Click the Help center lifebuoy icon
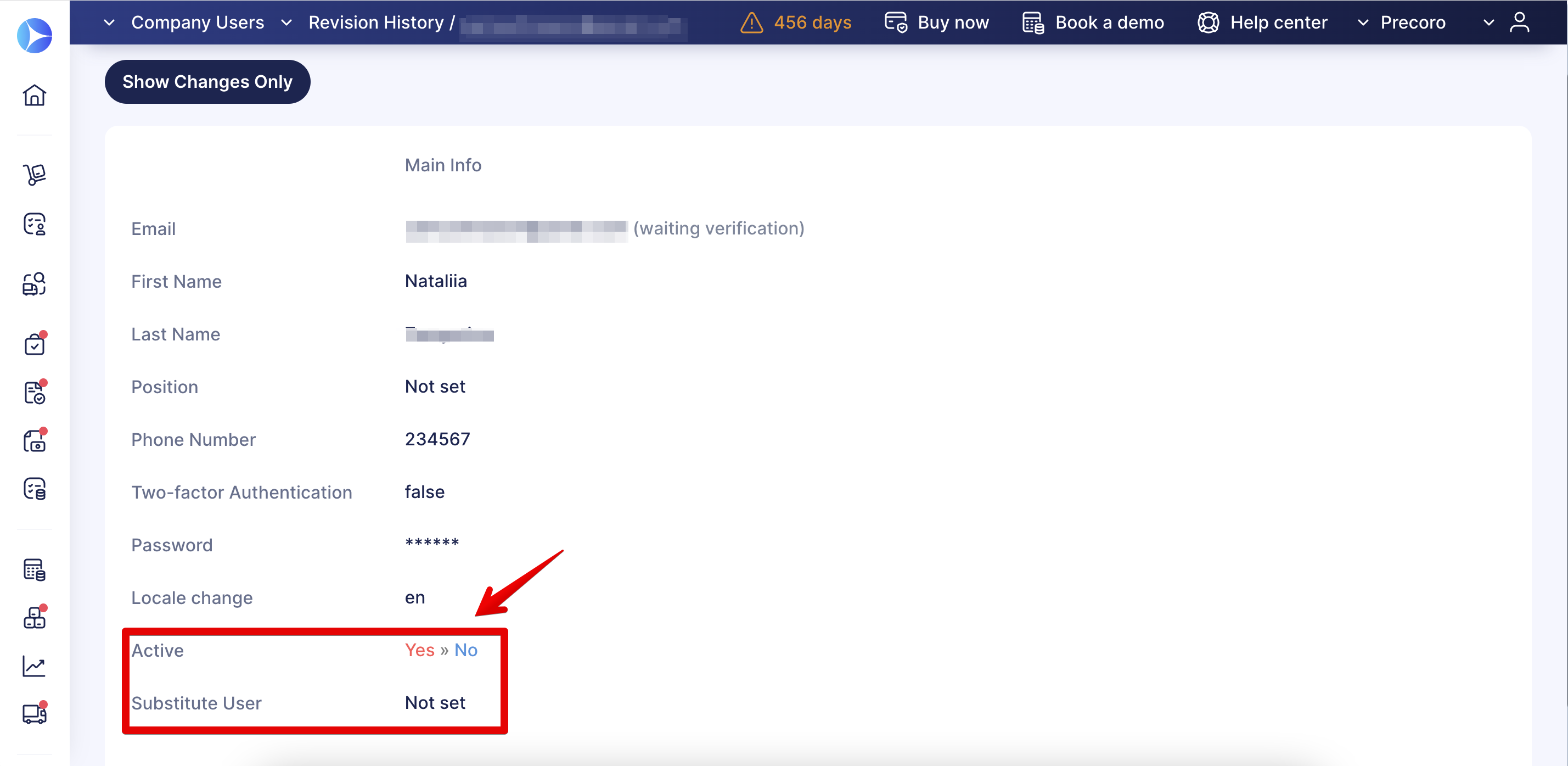 click(1209, 23)
